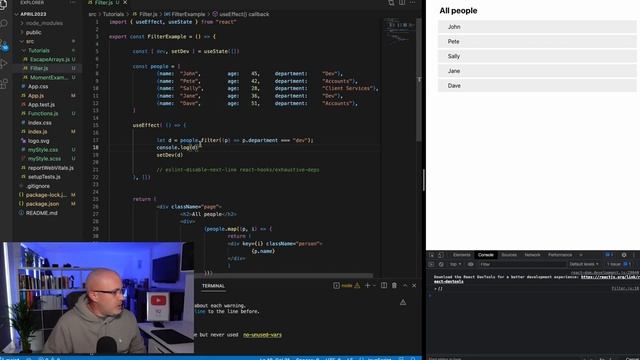Screen dimensions: 640x360
Task: Open setupTests.js file
Action: 44,177
